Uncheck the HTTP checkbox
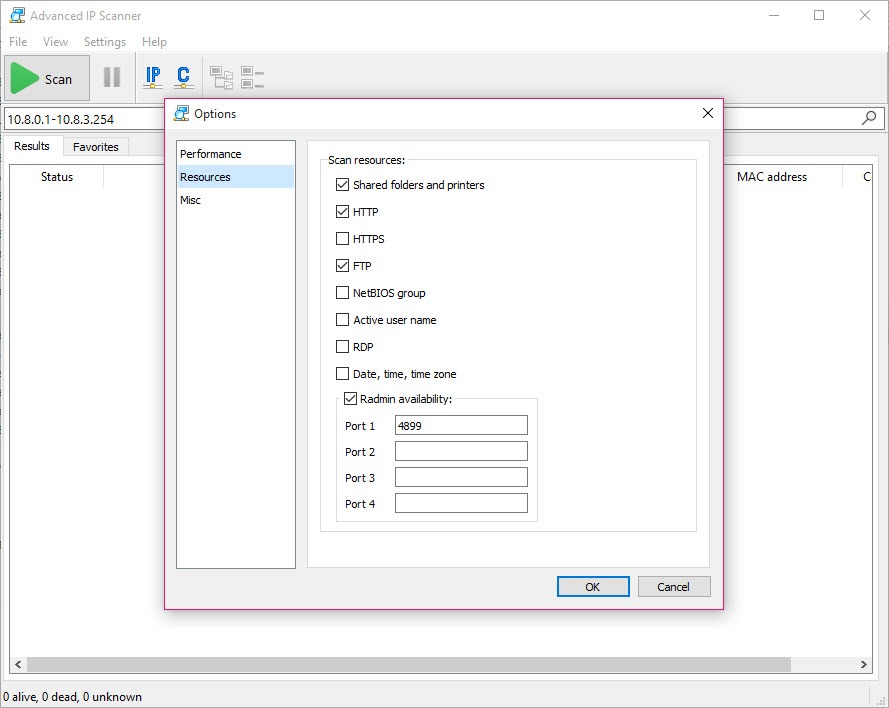 click(x=342, y=212)
